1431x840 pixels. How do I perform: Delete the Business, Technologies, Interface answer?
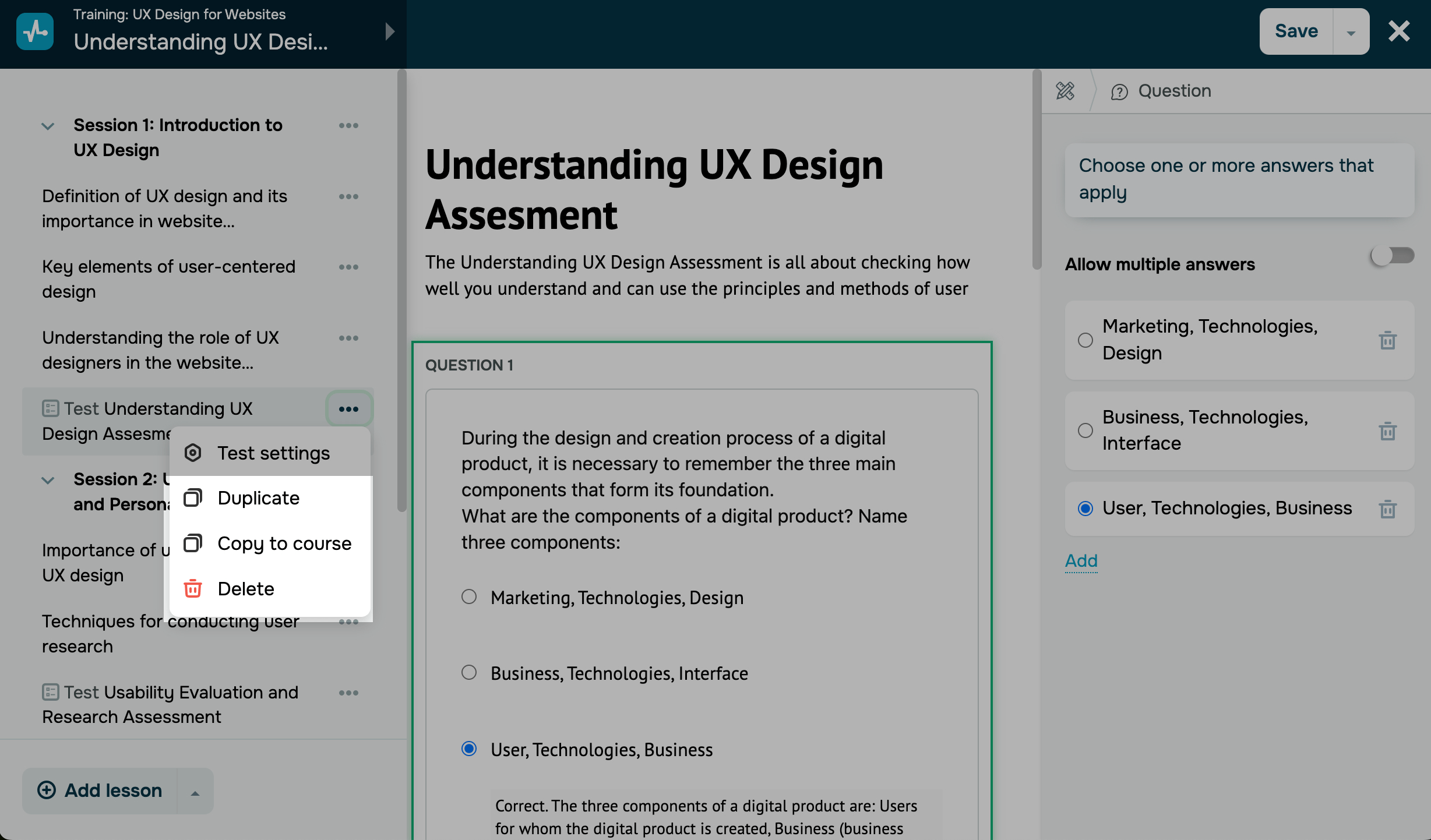(x=1388, y=431)
